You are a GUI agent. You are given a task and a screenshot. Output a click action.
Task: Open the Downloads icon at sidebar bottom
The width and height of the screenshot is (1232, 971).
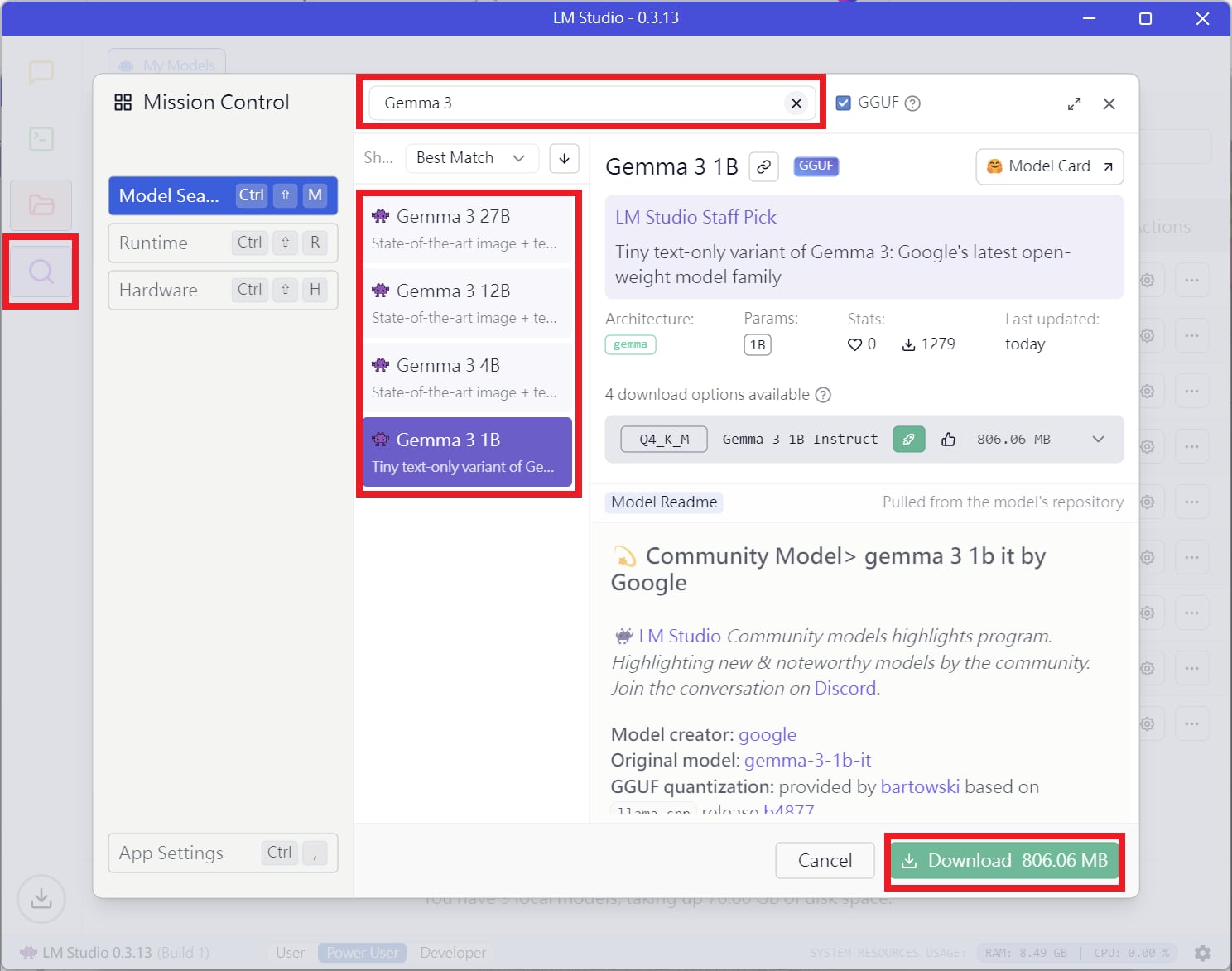click(x=41, y=898)
